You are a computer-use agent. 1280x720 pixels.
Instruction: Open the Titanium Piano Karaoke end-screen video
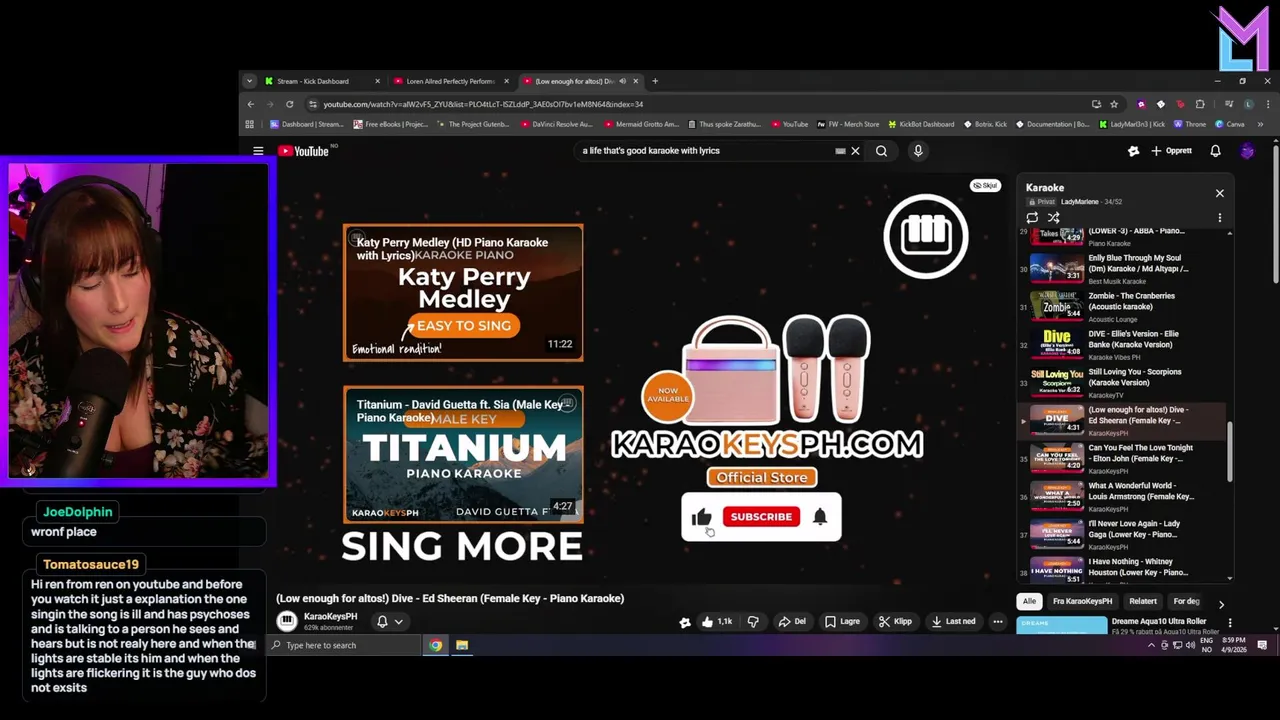(463, 455)
